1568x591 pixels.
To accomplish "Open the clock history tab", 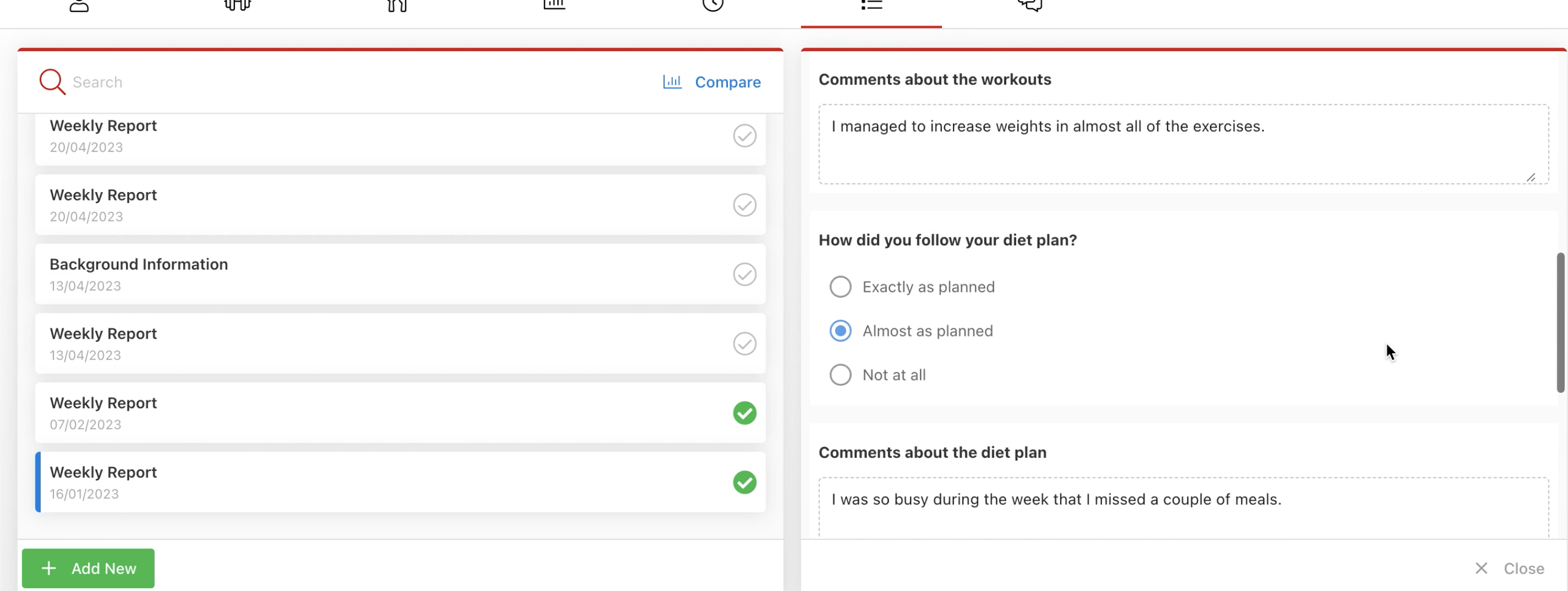I will (713, 6).
